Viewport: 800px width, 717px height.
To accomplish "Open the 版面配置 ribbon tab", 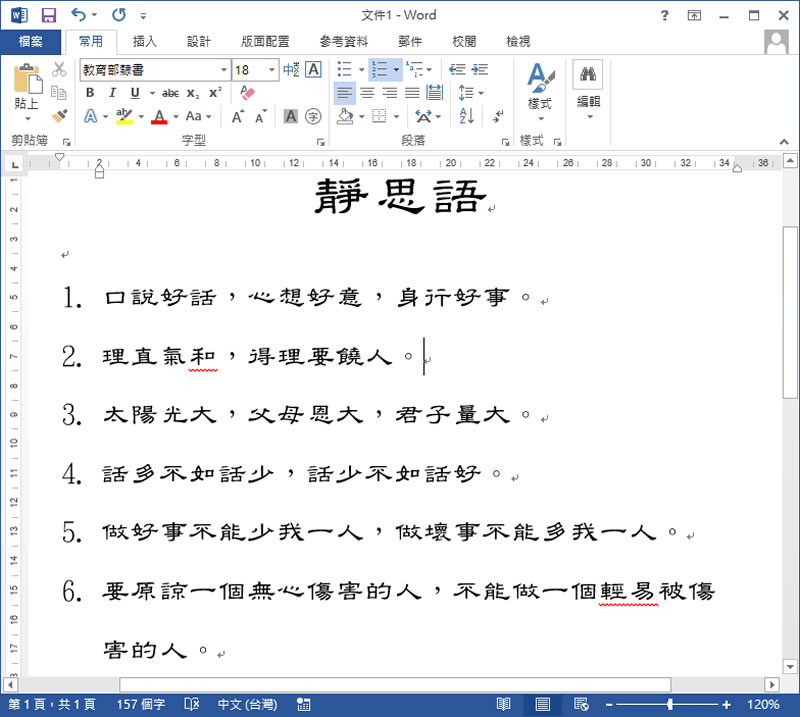I will (x=265, y=41).
